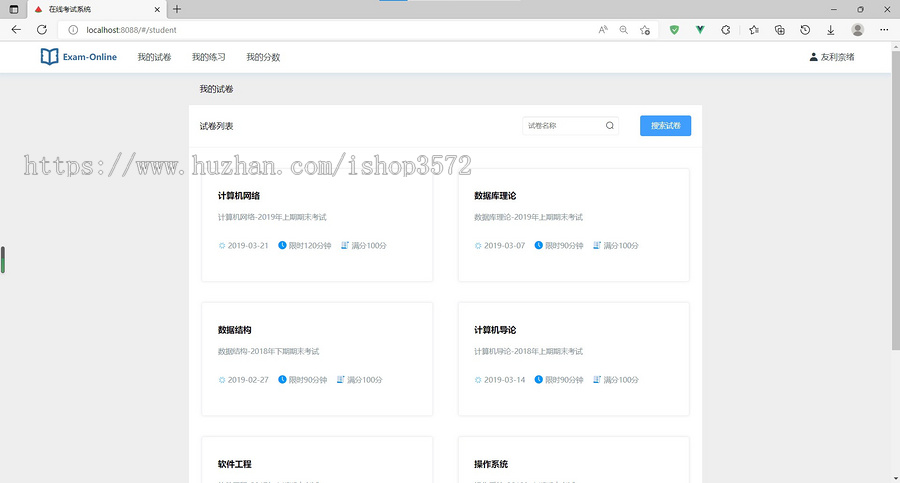Click the 试卷列表 heading

point(216,126)
